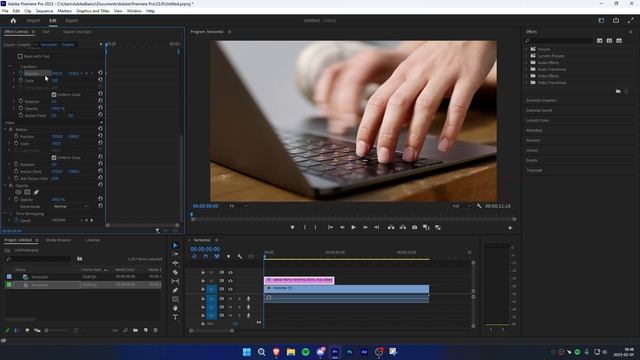
Task: Select the Rectangle tool
Action: (x=175, y=299)
